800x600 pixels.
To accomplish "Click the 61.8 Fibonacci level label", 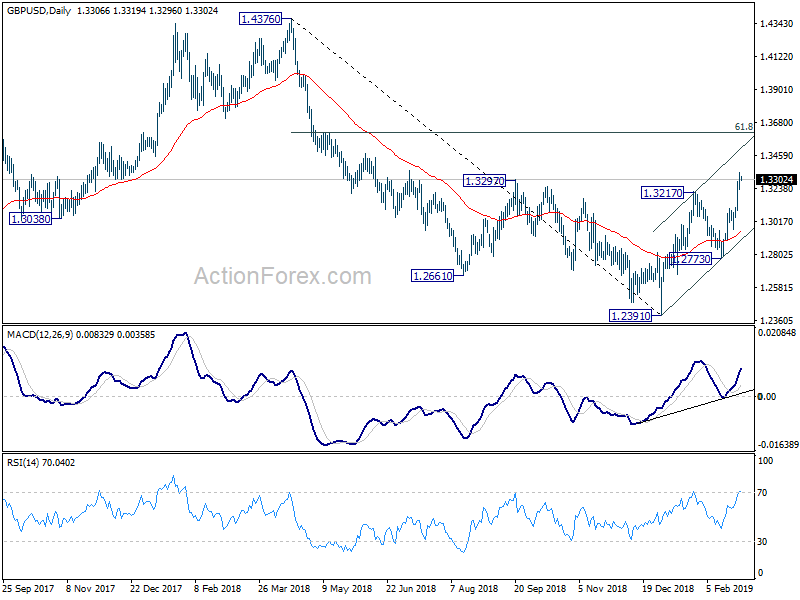I will point(743,127).
